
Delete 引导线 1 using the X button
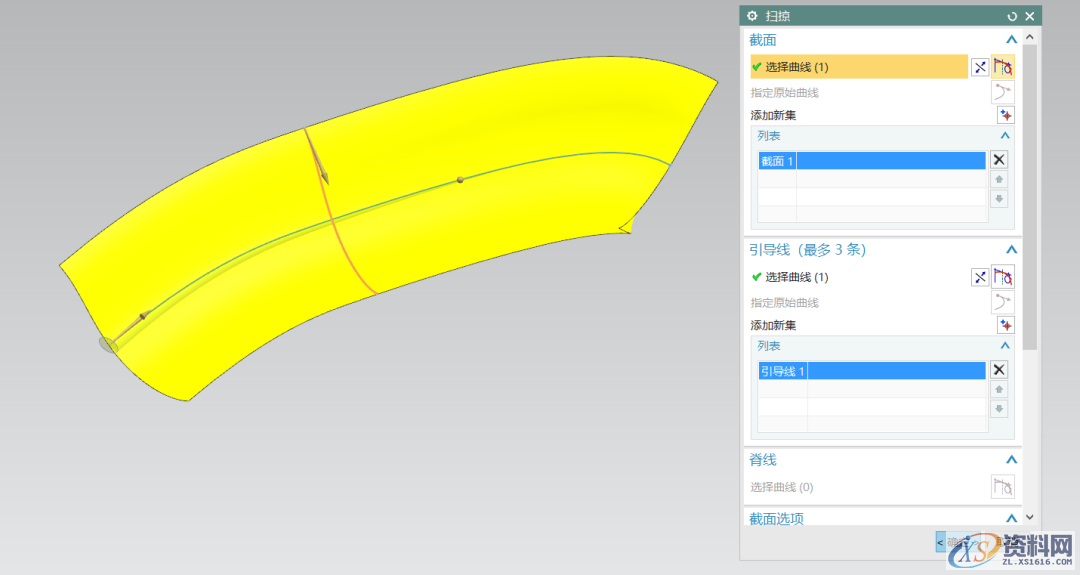pos(998,370)
